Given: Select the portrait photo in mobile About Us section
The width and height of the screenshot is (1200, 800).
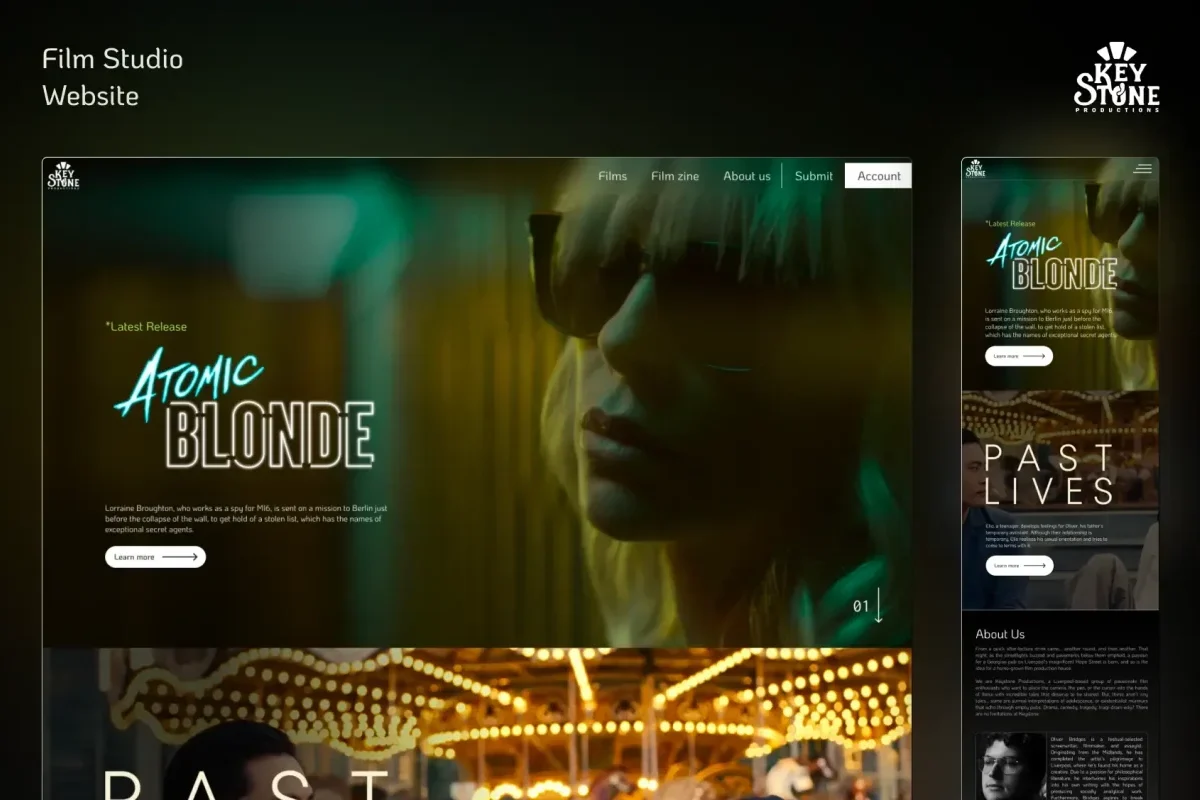Looking at the screenshot, I should (1011, 765).
